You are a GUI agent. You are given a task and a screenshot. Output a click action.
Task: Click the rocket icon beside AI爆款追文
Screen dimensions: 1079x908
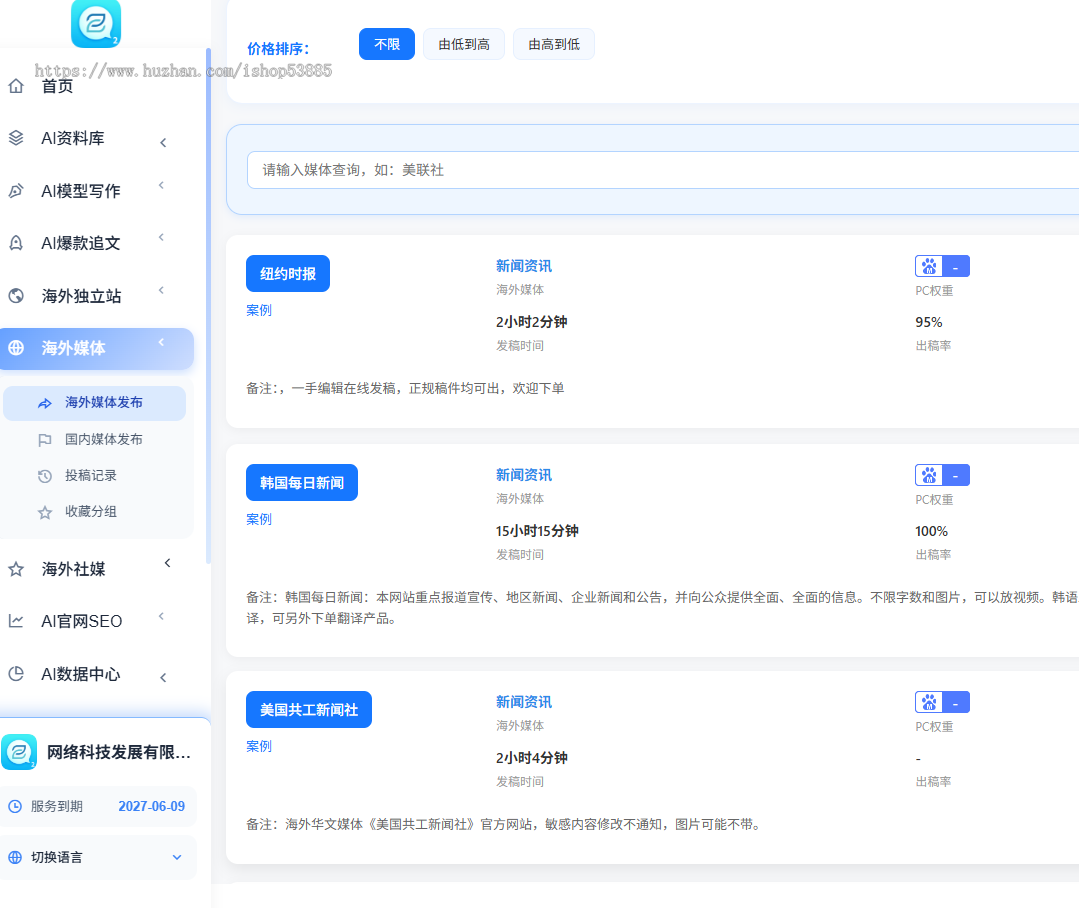click(x=16, y=243)
